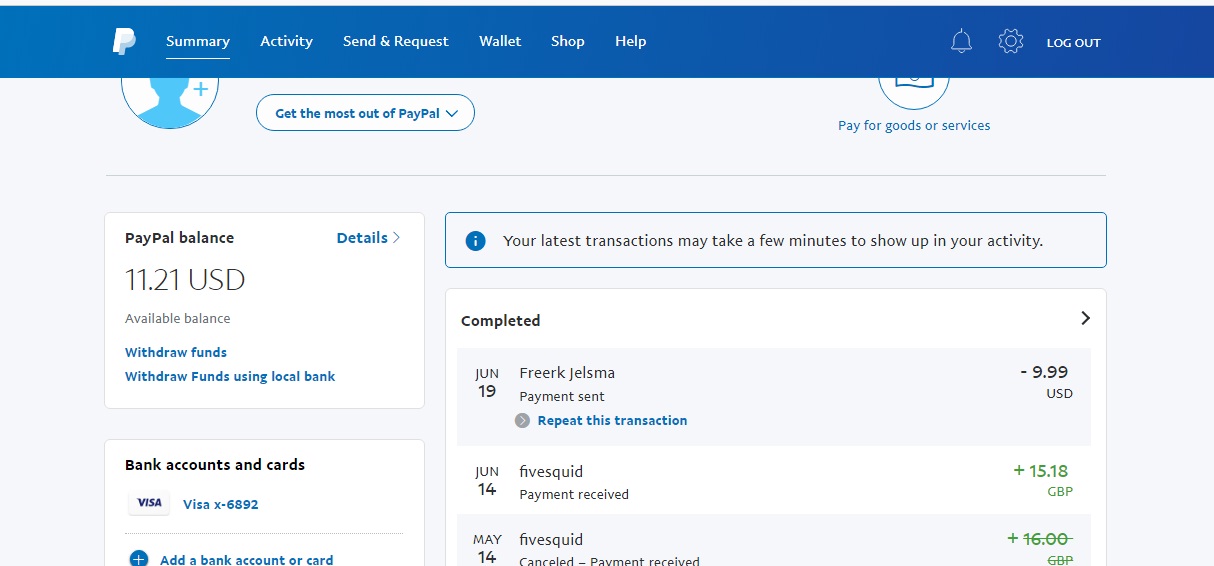Click the LOG OUT button
Viewport: 1214px width, 566px height.
pyautogui.click(x=1073, y=43)
